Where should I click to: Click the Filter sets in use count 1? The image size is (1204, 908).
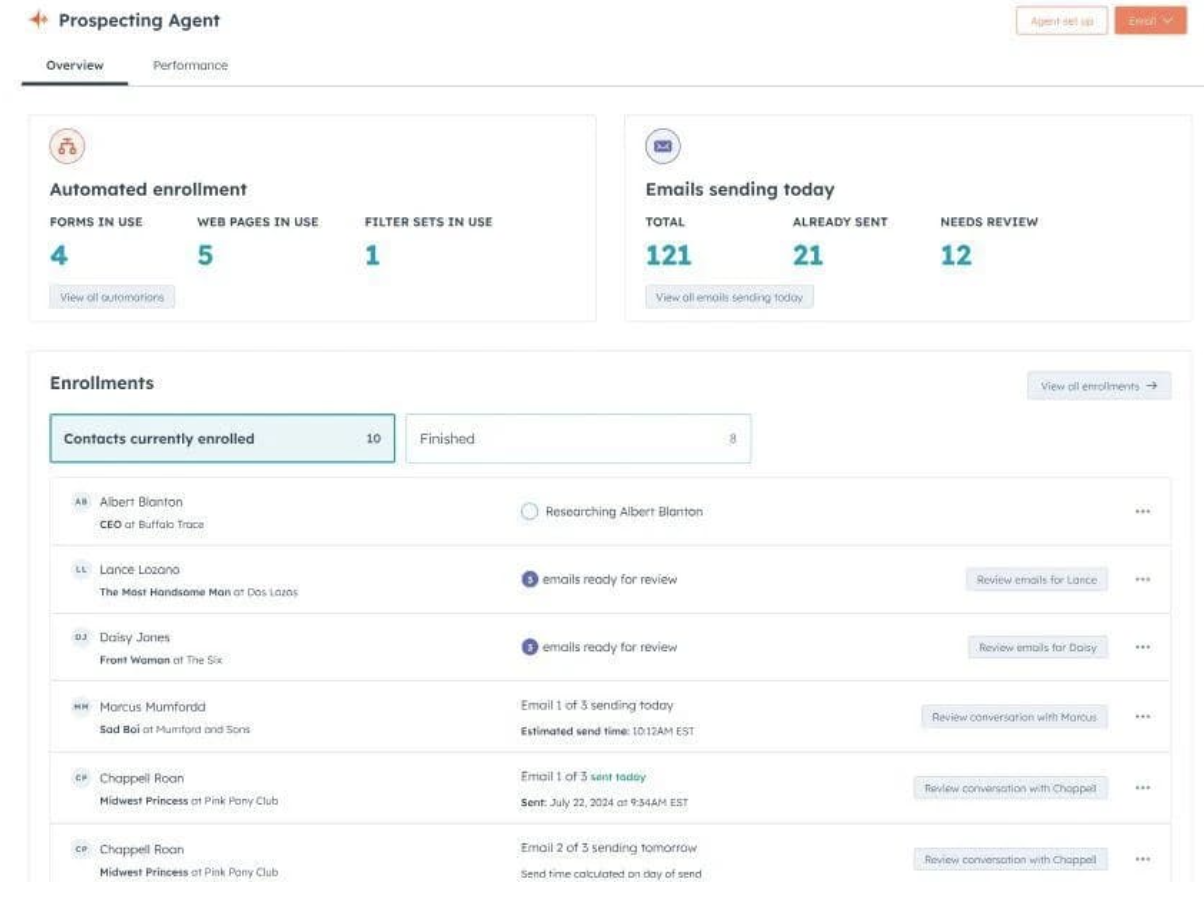[372, 256]
